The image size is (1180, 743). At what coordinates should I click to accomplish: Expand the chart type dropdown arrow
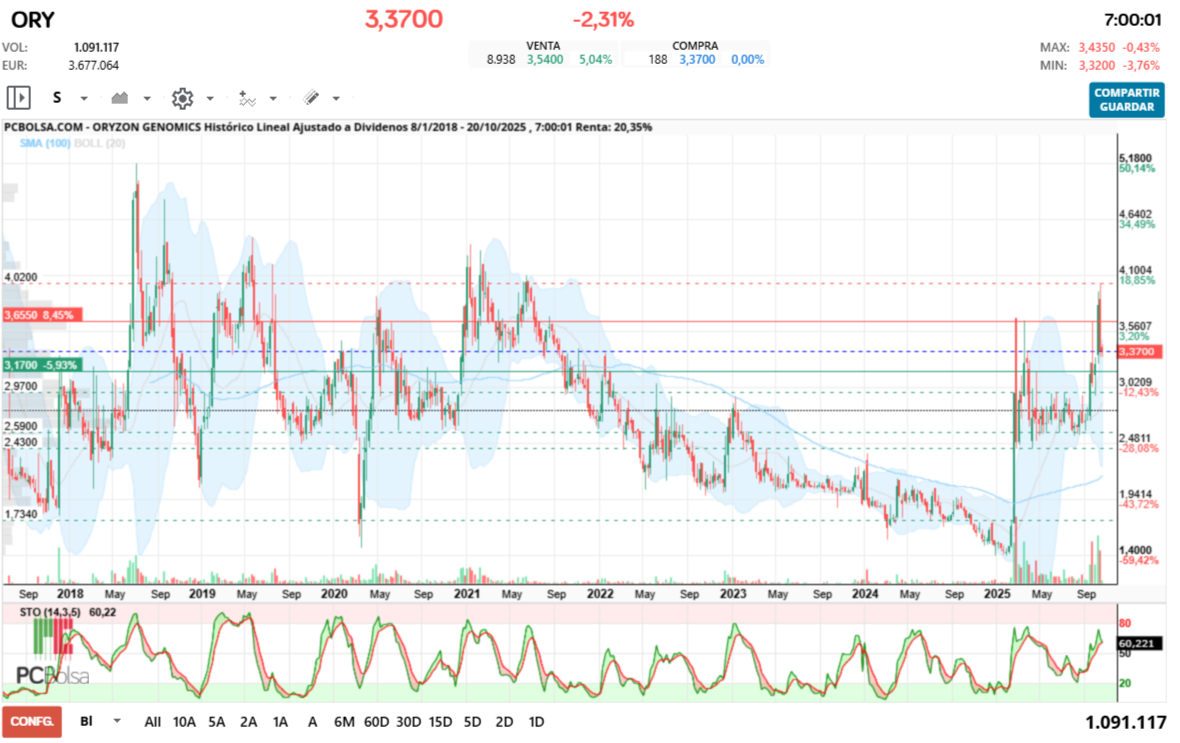point(147,99)
